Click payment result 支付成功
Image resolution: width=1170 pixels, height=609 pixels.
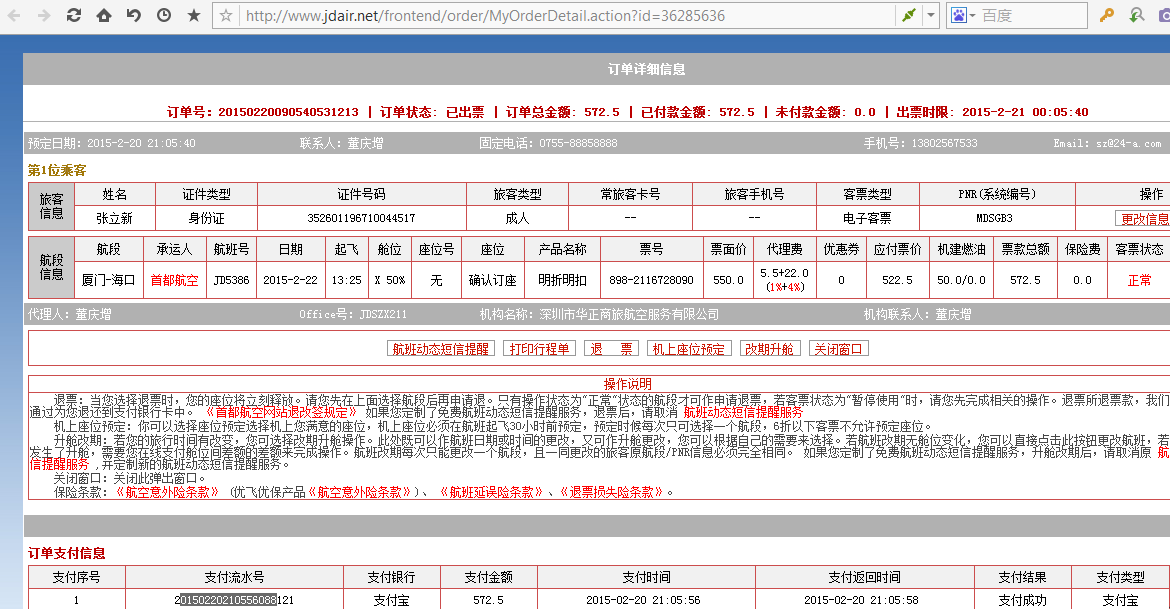pos(1022,600)
